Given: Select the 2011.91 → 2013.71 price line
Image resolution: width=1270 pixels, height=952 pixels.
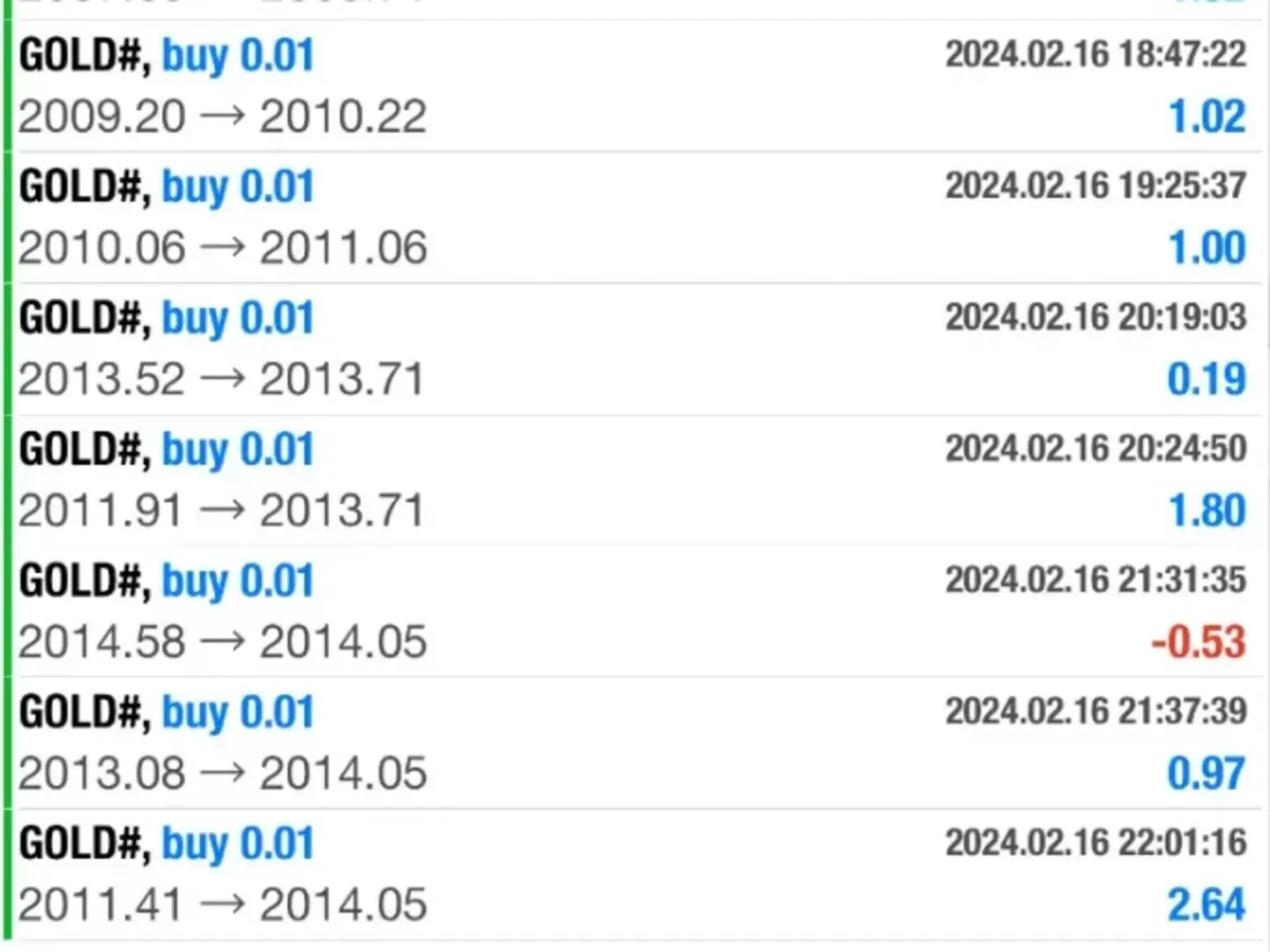Looking at the screenshot, I should coord(220,511).
